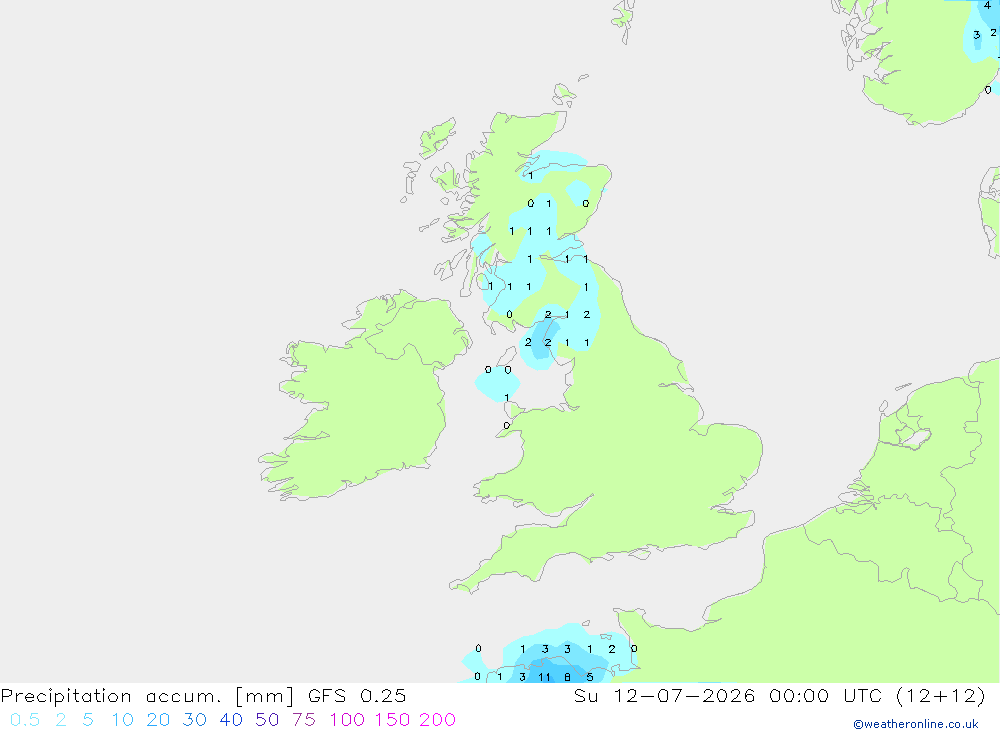1000x733 pixels.
Task: Click the '(12+12)' forecast step text
Action: coord(941,696)
